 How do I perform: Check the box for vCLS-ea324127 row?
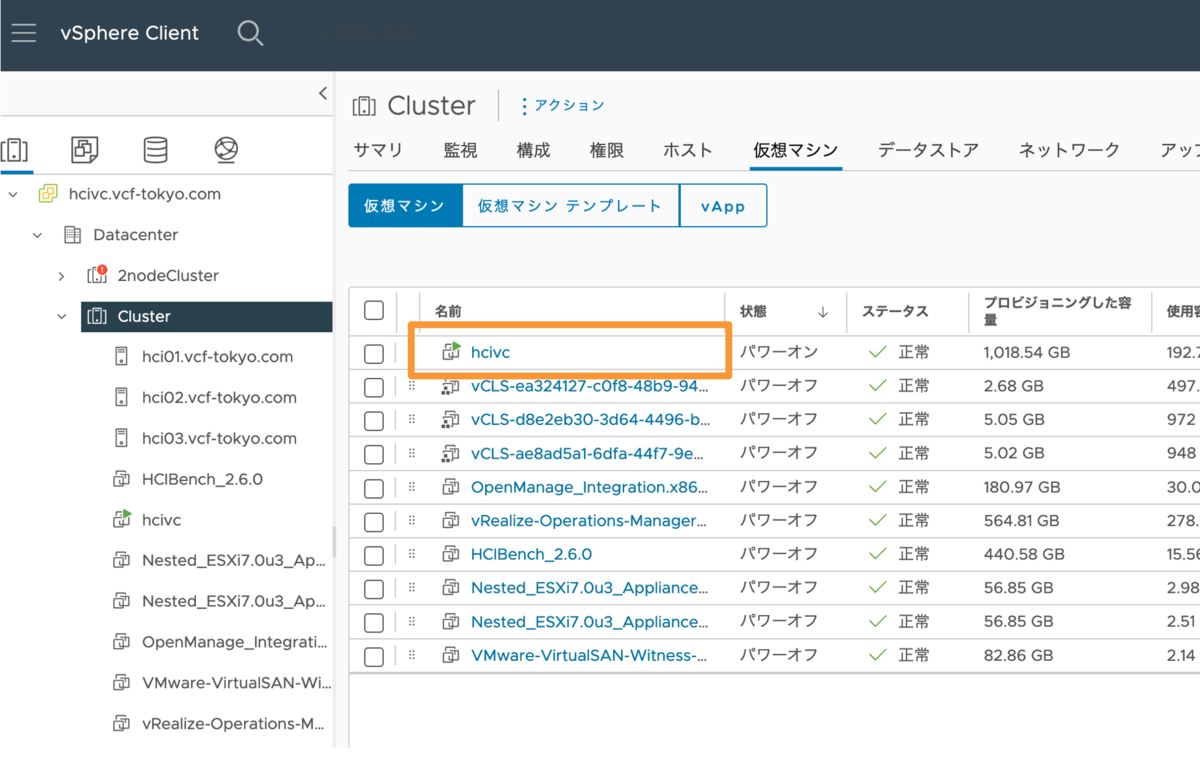pos(374,387)
